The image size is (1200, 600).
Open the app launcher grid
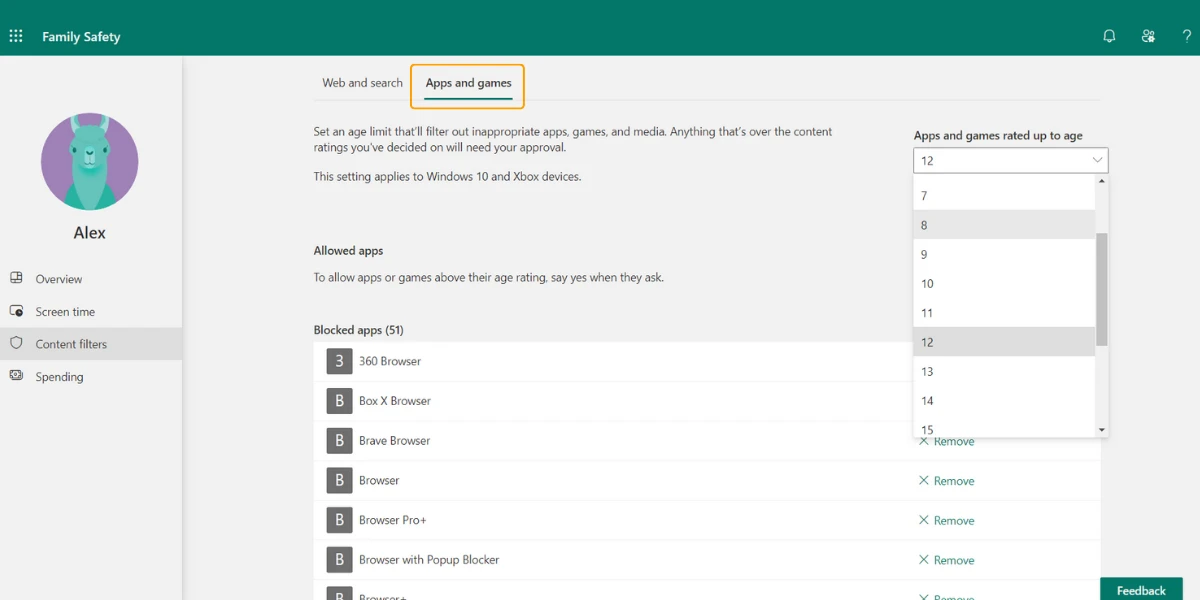[x=16, y=36]
